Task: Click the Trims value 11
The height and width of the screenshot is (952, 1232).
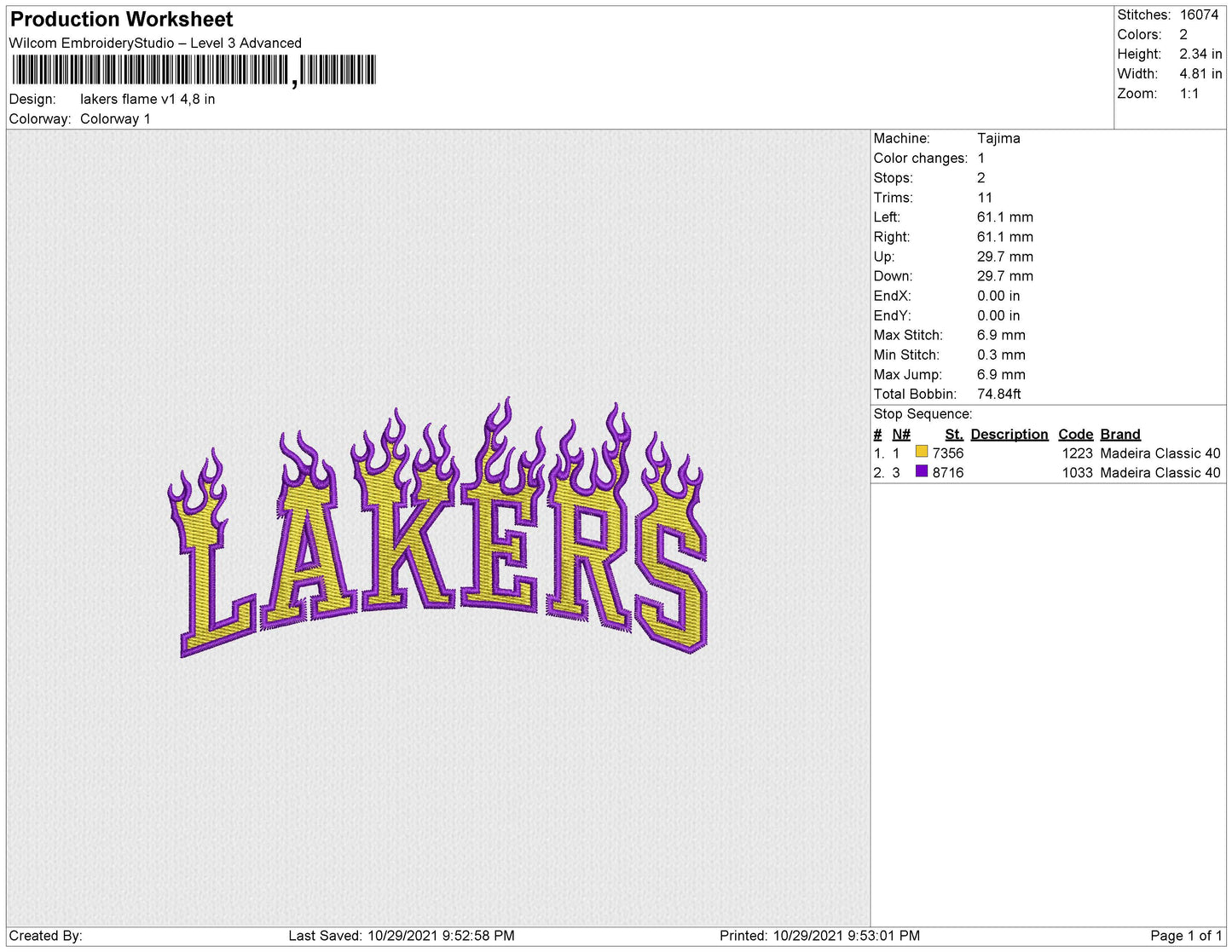Action: pyautogui.click(x=985, y=198)
